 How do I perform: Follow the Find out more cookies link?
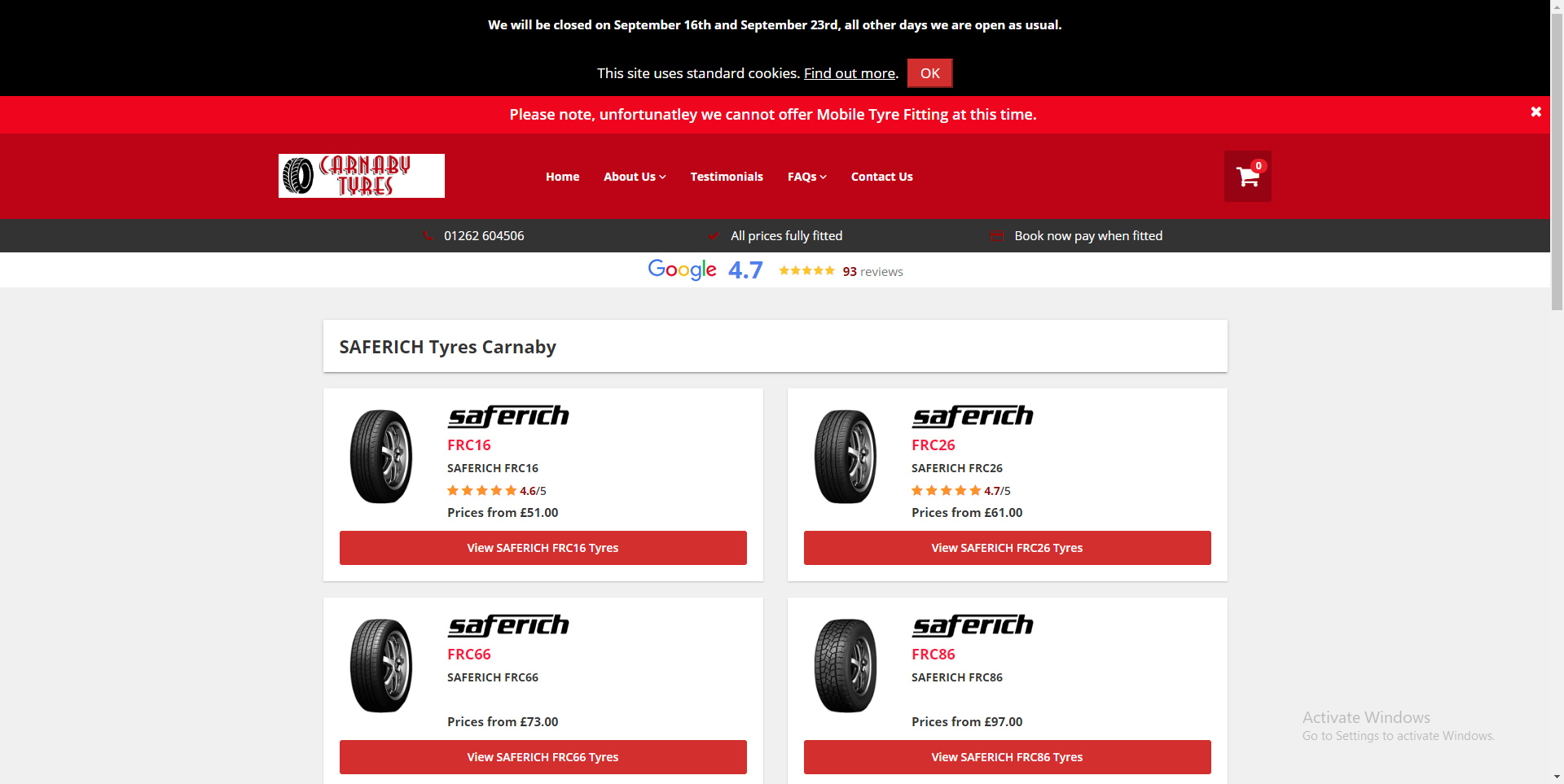click(850, 73)
